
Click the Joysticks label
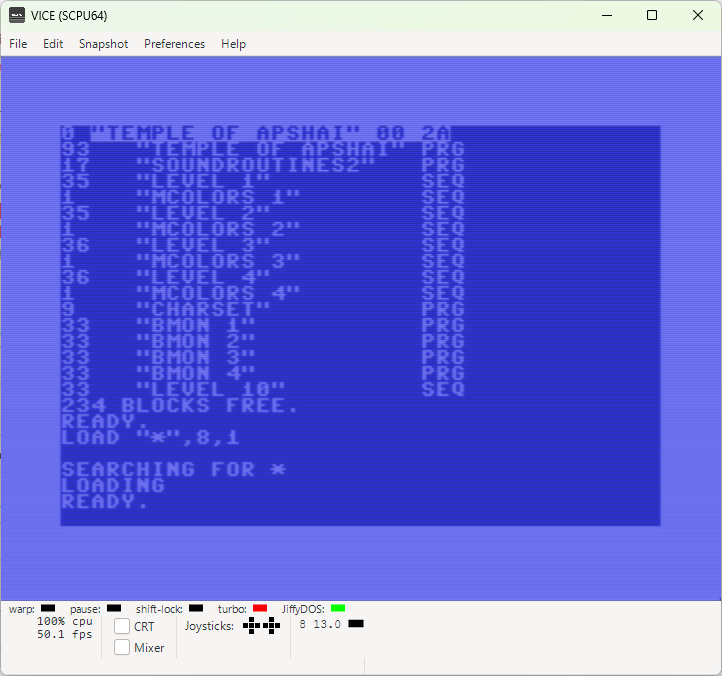pos(209,626)
